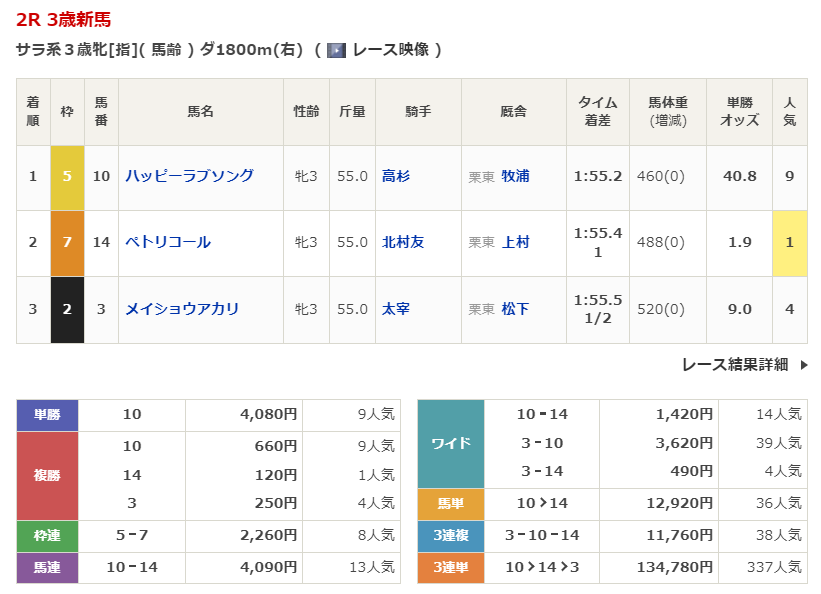The image size is (821, 594).
Task: Click the arrow beside レース結果詳細
Action: (803, 365)
